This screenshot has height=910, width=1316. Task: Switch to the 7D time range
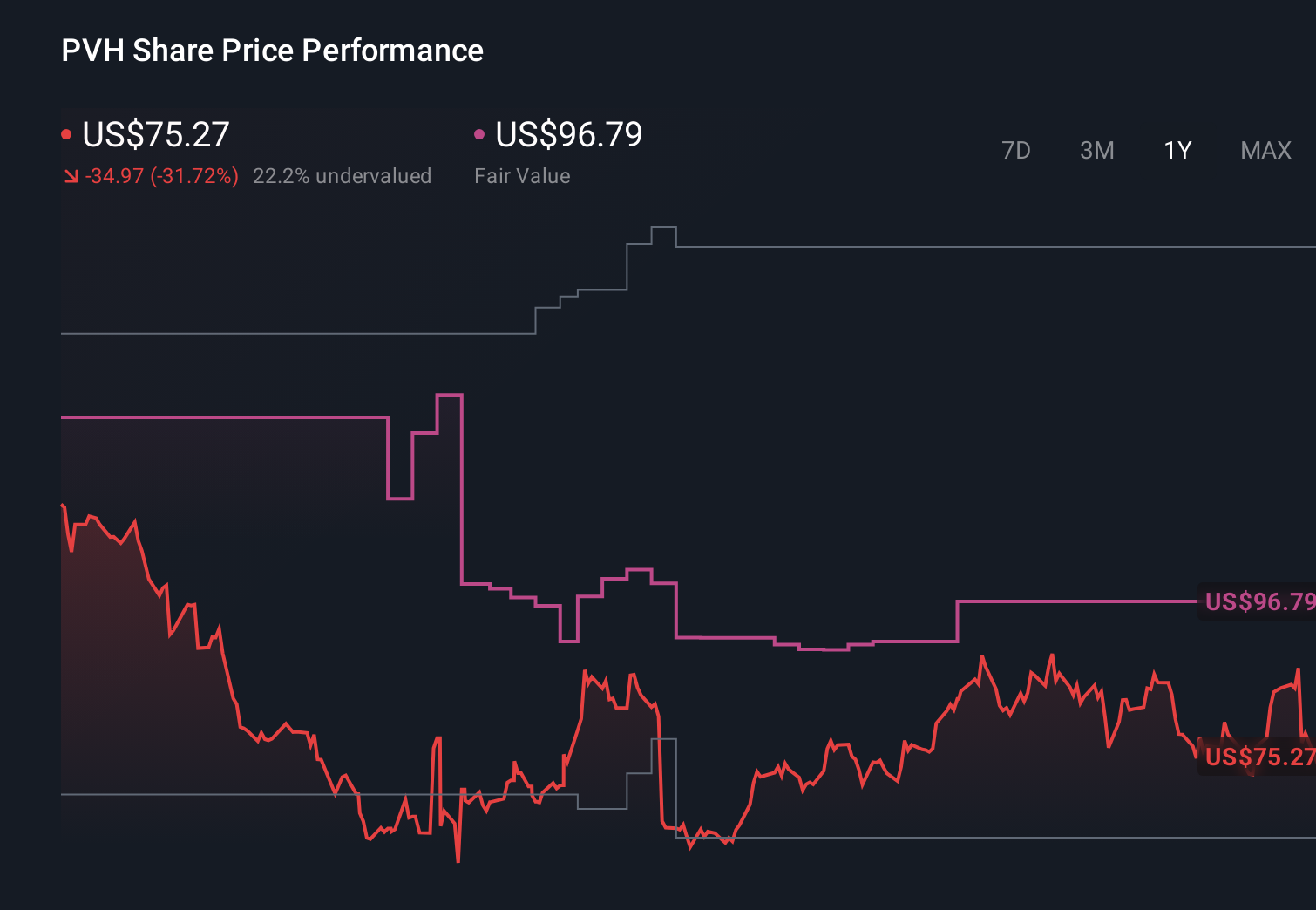point(1016,150)
